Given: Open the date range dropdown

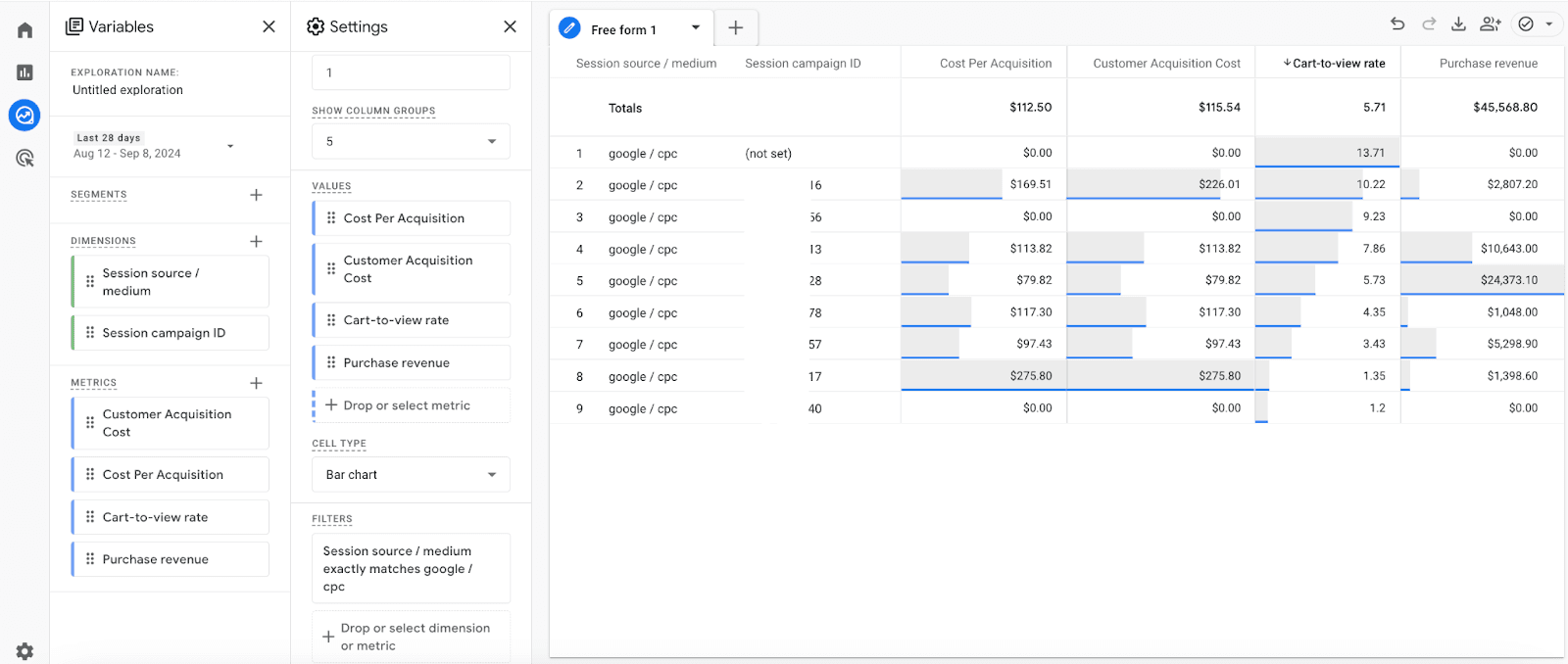Looking at the screenshot, I should tap(230, 146).
